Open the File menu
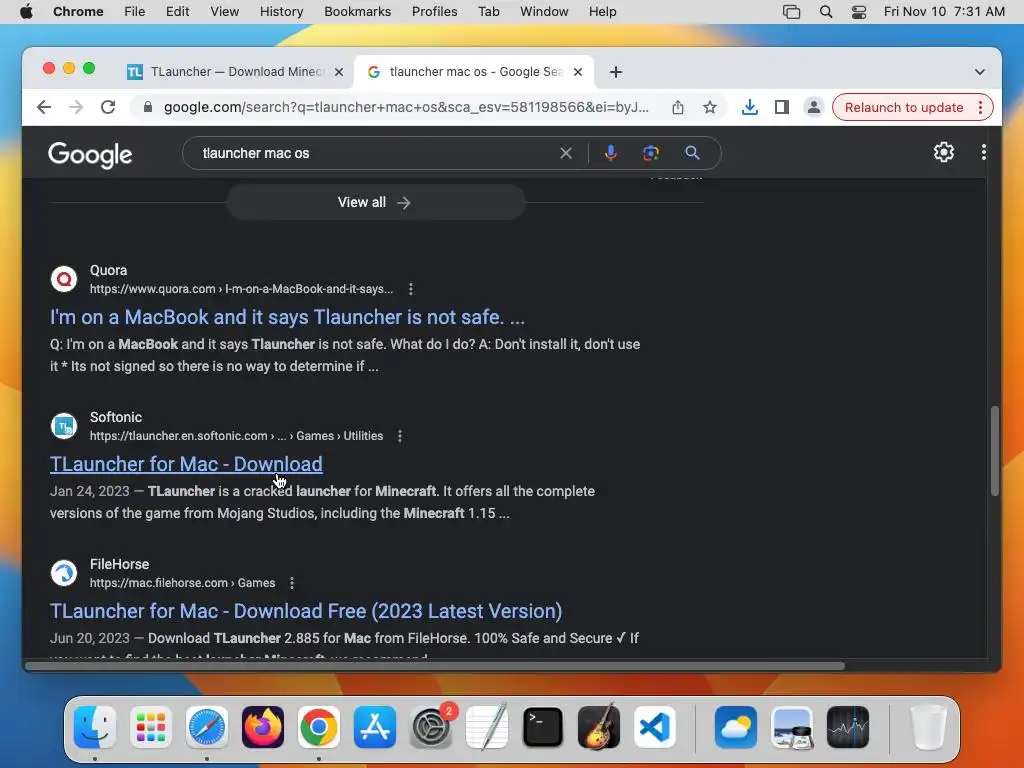The image size is (1024, 768). tap(135, 12)
